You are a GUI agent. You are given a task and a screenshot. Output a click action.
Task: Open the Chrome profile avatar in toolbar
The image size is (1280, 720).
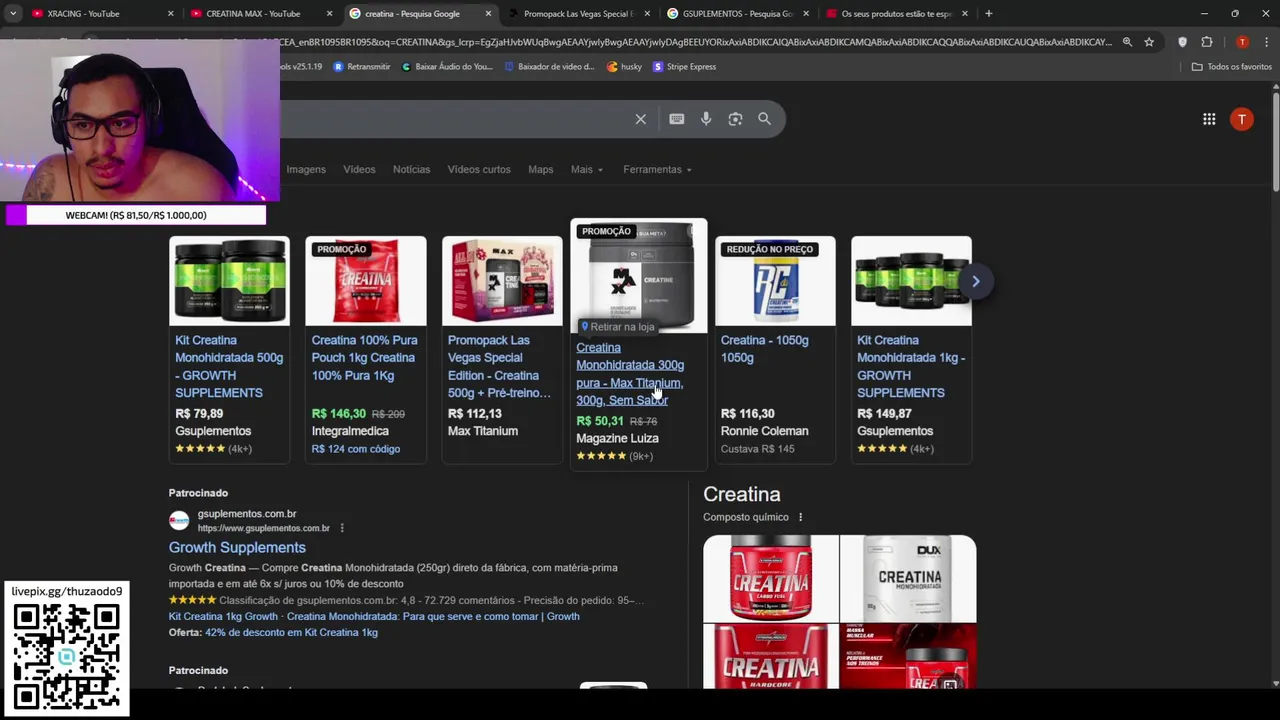pyautogui.click(x=1242, y=42)
